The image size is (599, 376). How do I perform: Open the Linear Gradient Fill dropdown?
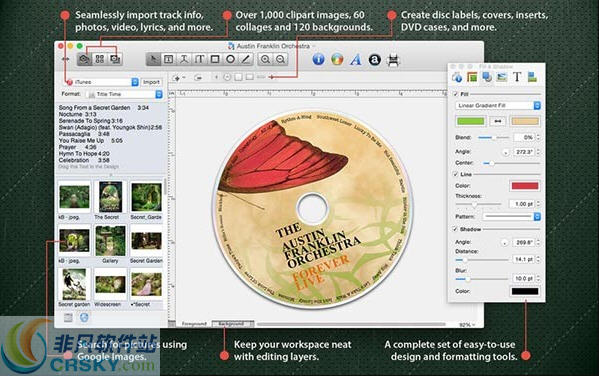point(498,105)
